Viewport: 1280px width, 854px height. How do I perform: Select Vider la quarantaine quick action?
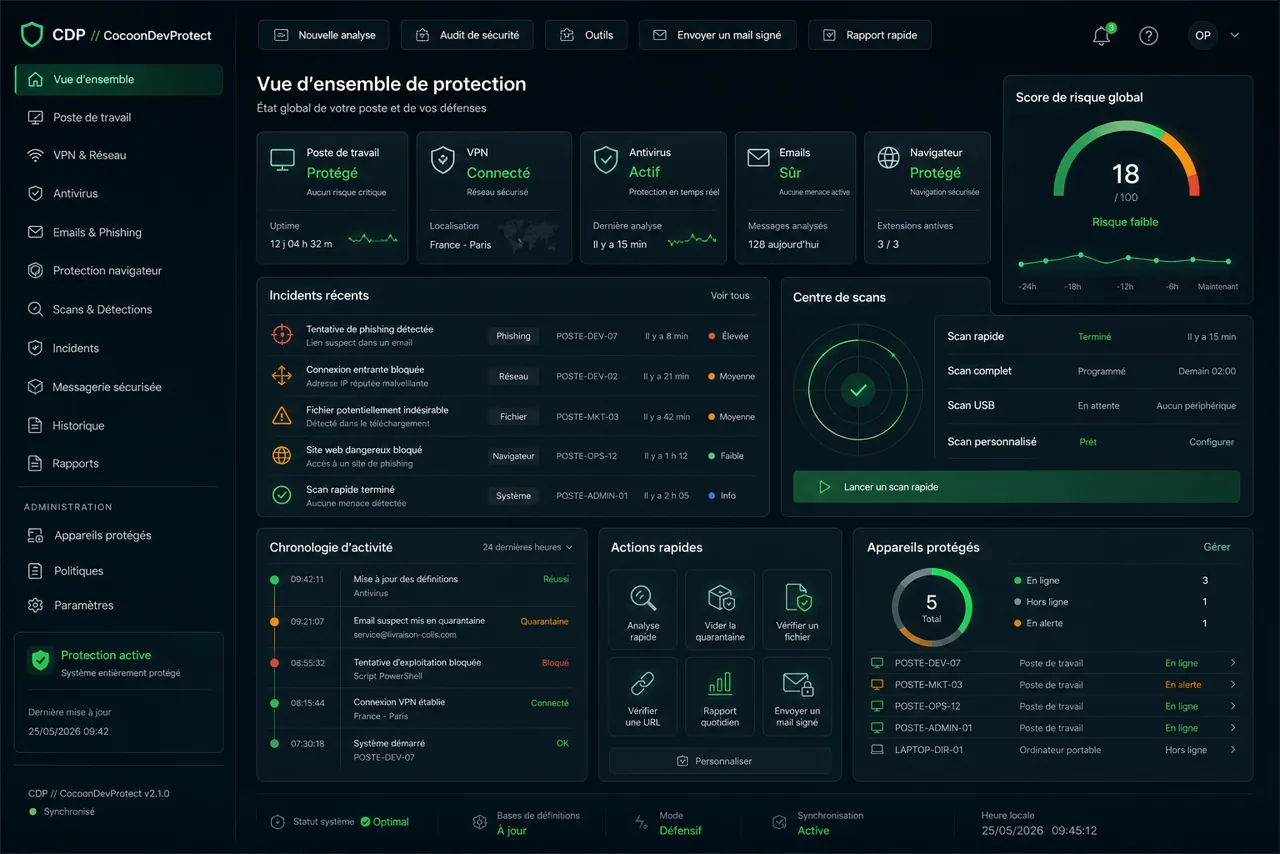720,610
